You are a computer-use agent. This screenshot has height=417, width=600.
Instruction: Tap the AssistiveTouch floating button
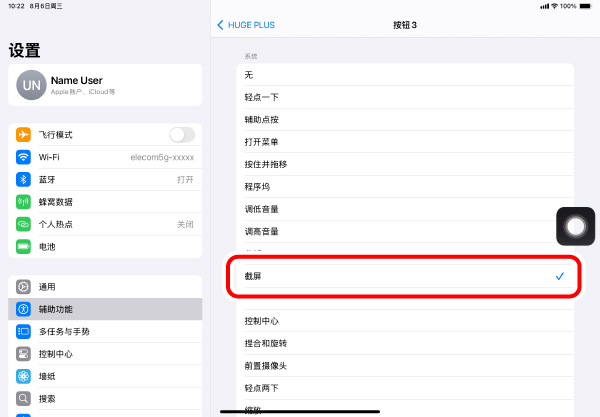575,227
